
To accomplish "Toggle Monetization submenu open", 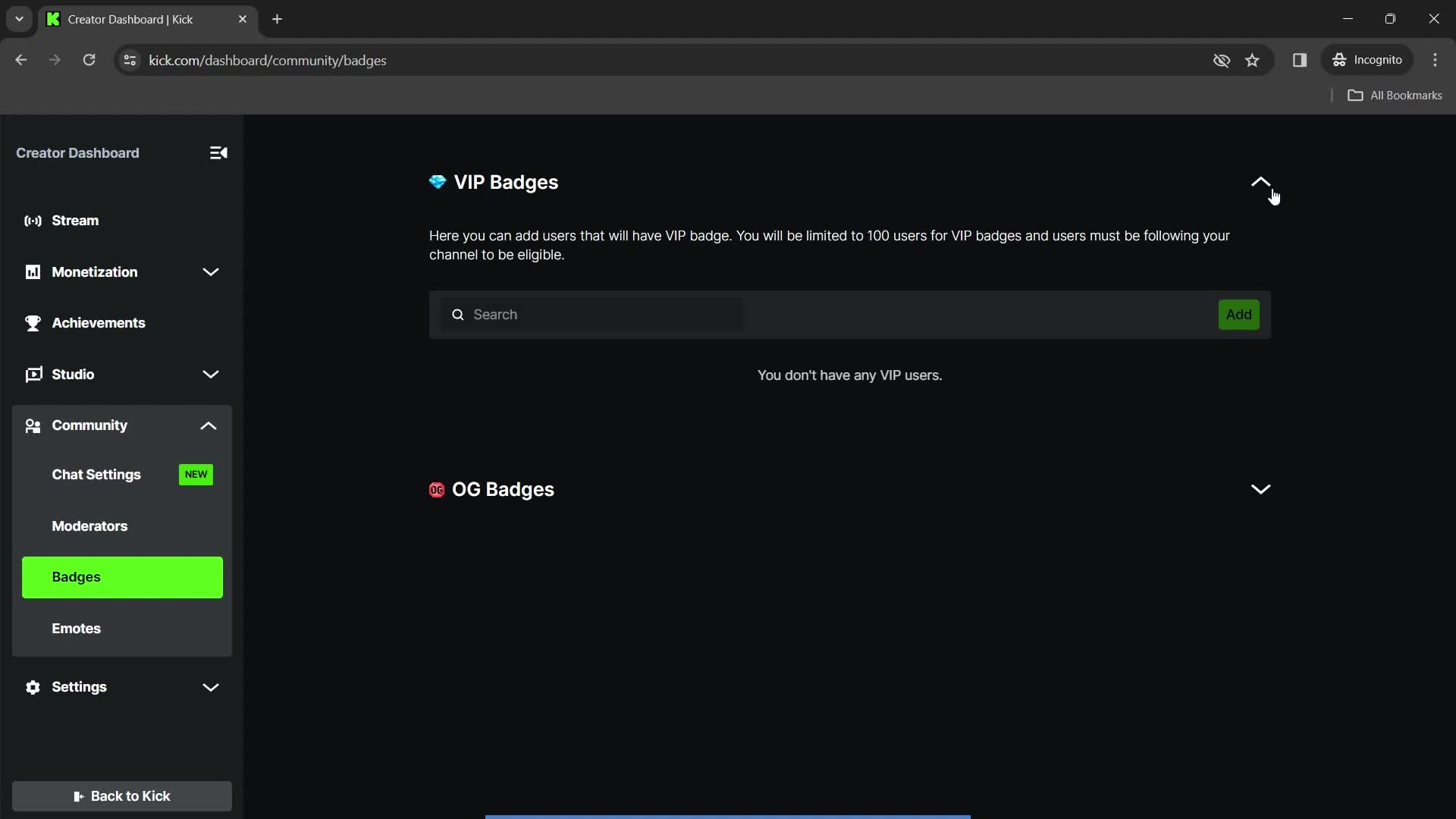I will tap(211, 271).
